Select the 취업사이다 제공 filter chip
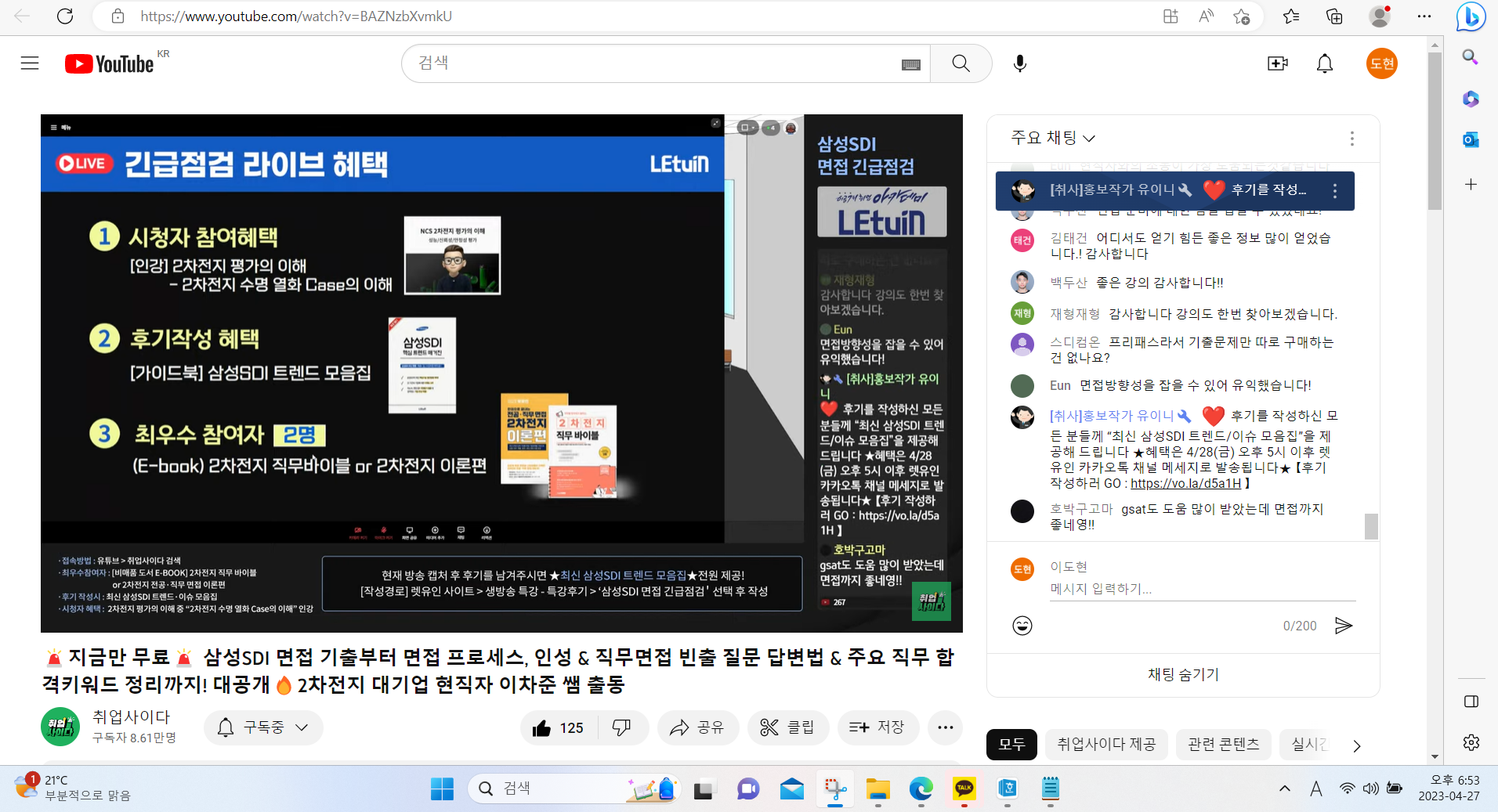The width and height of the screenshot is (1498, 812). [x=1105, y=744]
